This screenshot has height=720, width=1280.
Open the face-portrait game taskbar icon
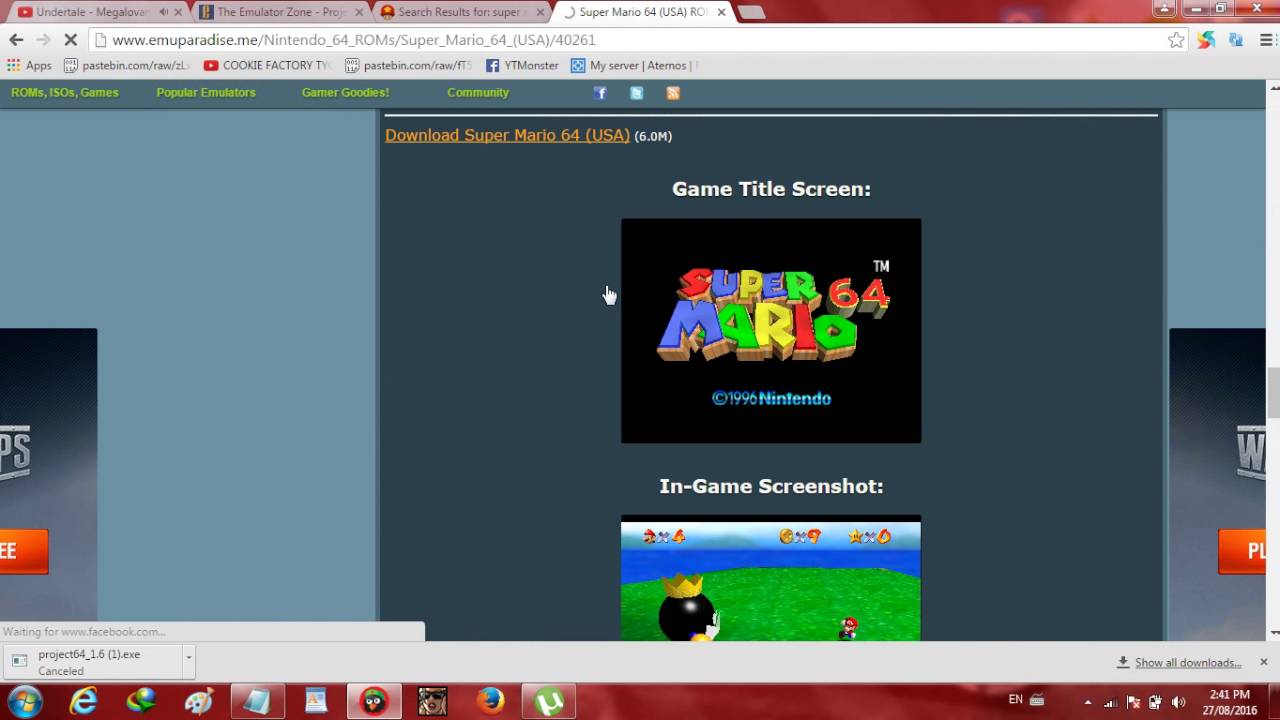pyautogui.click(x=432, y=701)
